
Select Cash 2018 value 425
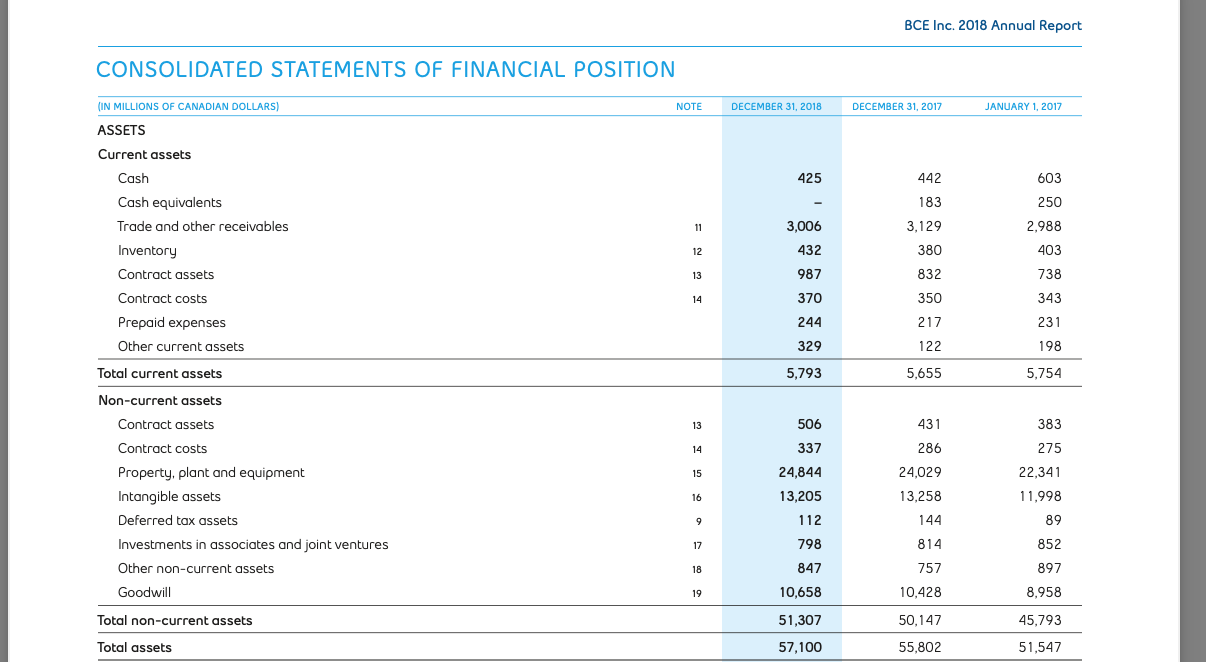coord(810,178)
